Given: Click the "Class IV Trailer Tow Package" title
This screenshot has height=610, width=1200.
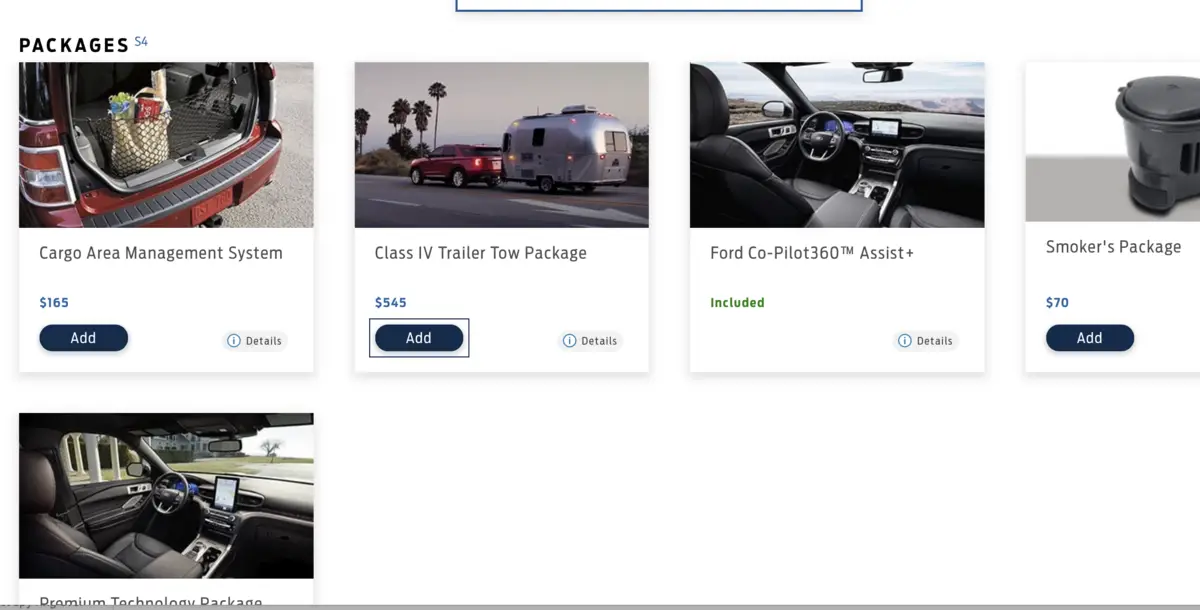Looking at the screenshot, I should [481, 253].
